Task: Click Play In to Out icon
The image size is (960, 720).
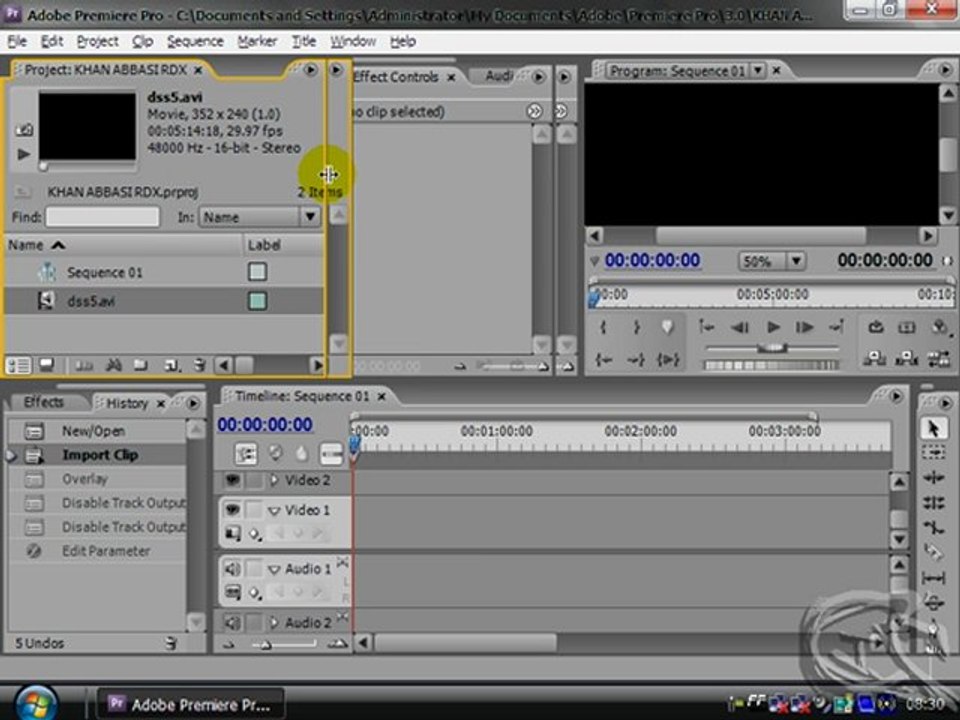Action: tap(667, 359)
